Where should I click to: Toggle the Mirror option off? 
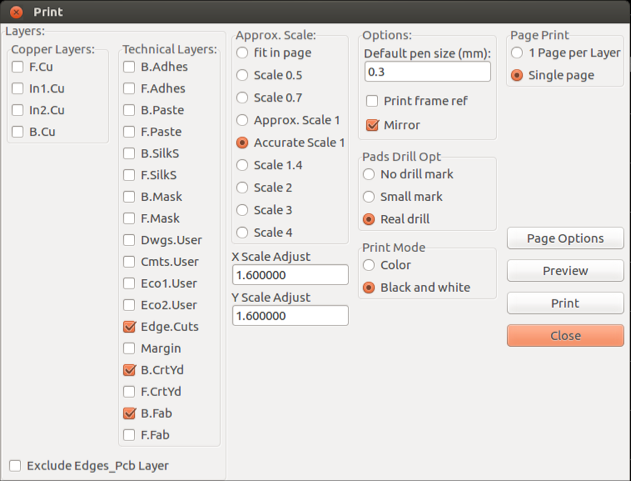(373, 125)
